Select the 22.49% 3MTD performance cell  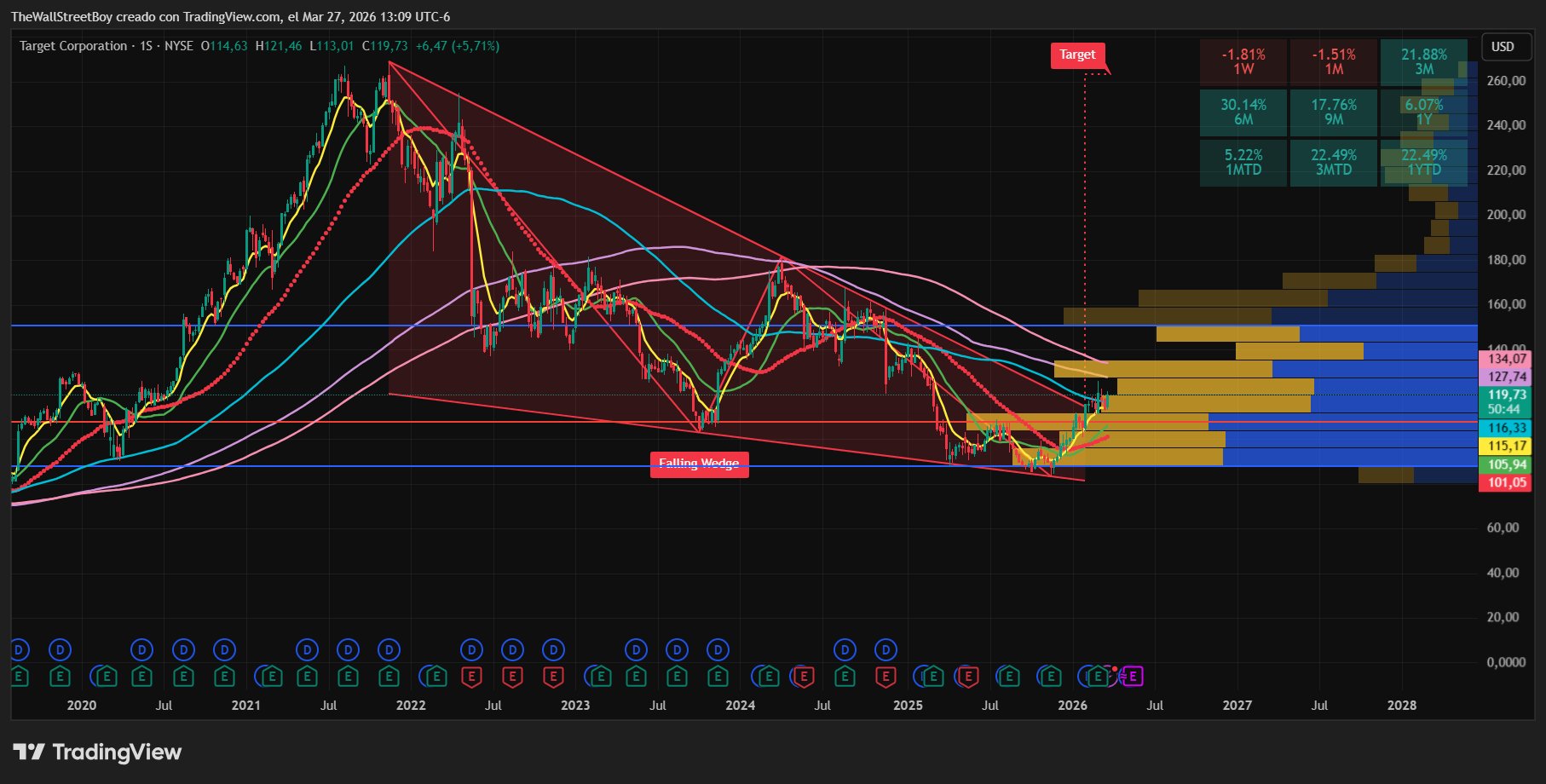[x=1334, y=162]
